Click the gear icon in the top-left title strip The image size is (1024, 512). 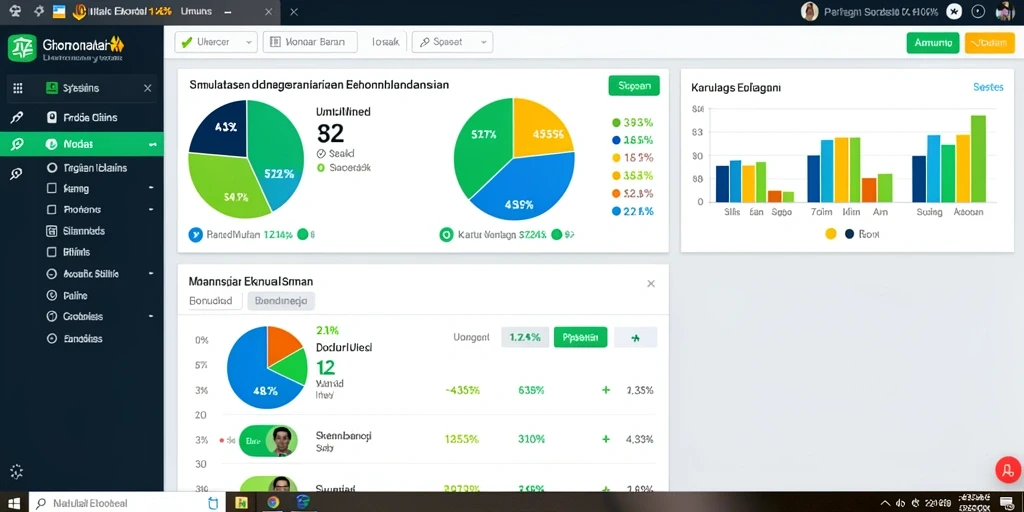[39, 11]
